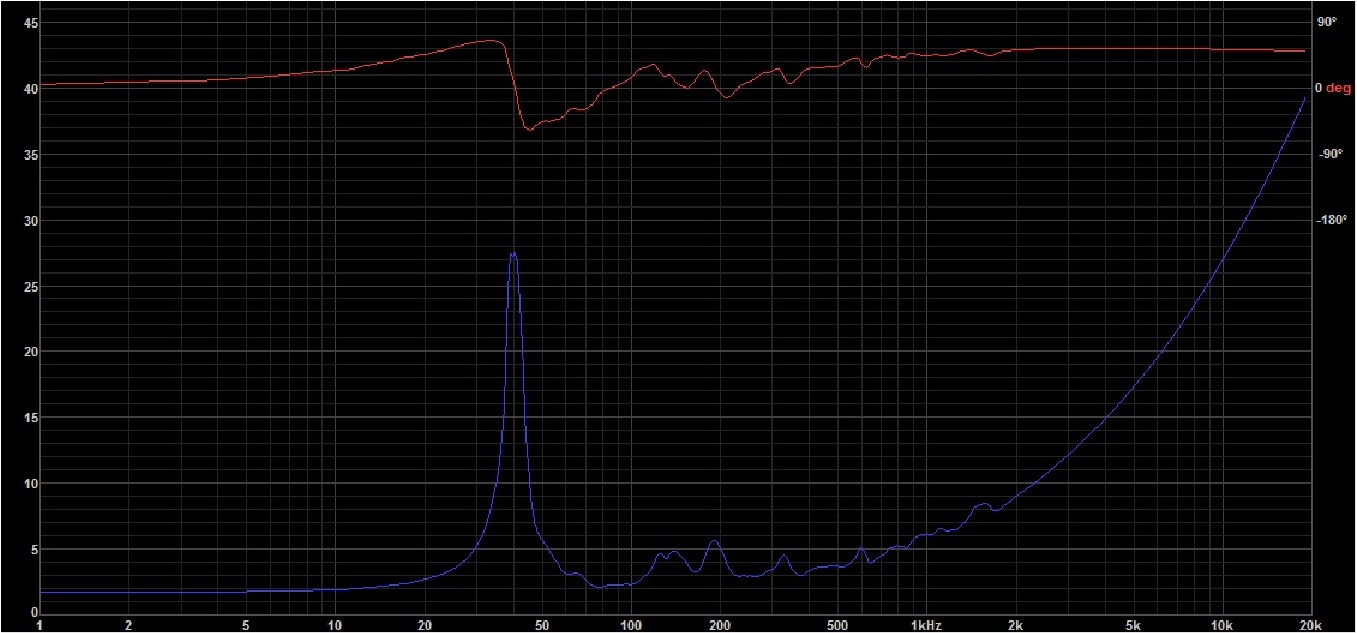
Task: Click the 25 vertical axis label
Action: coord(31,287)
